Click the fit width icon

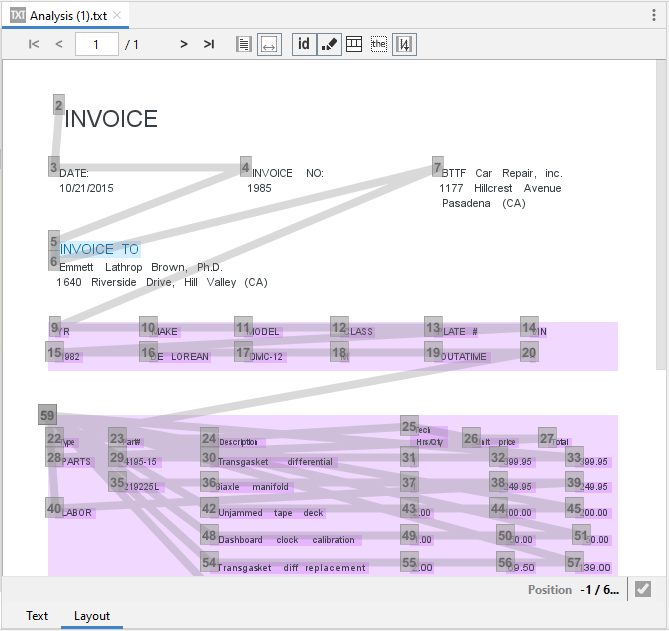coord(269,44)
